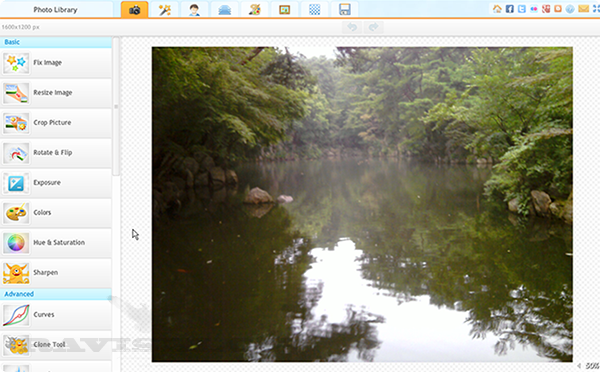Click the pond photo on canvas

point(362,204)
